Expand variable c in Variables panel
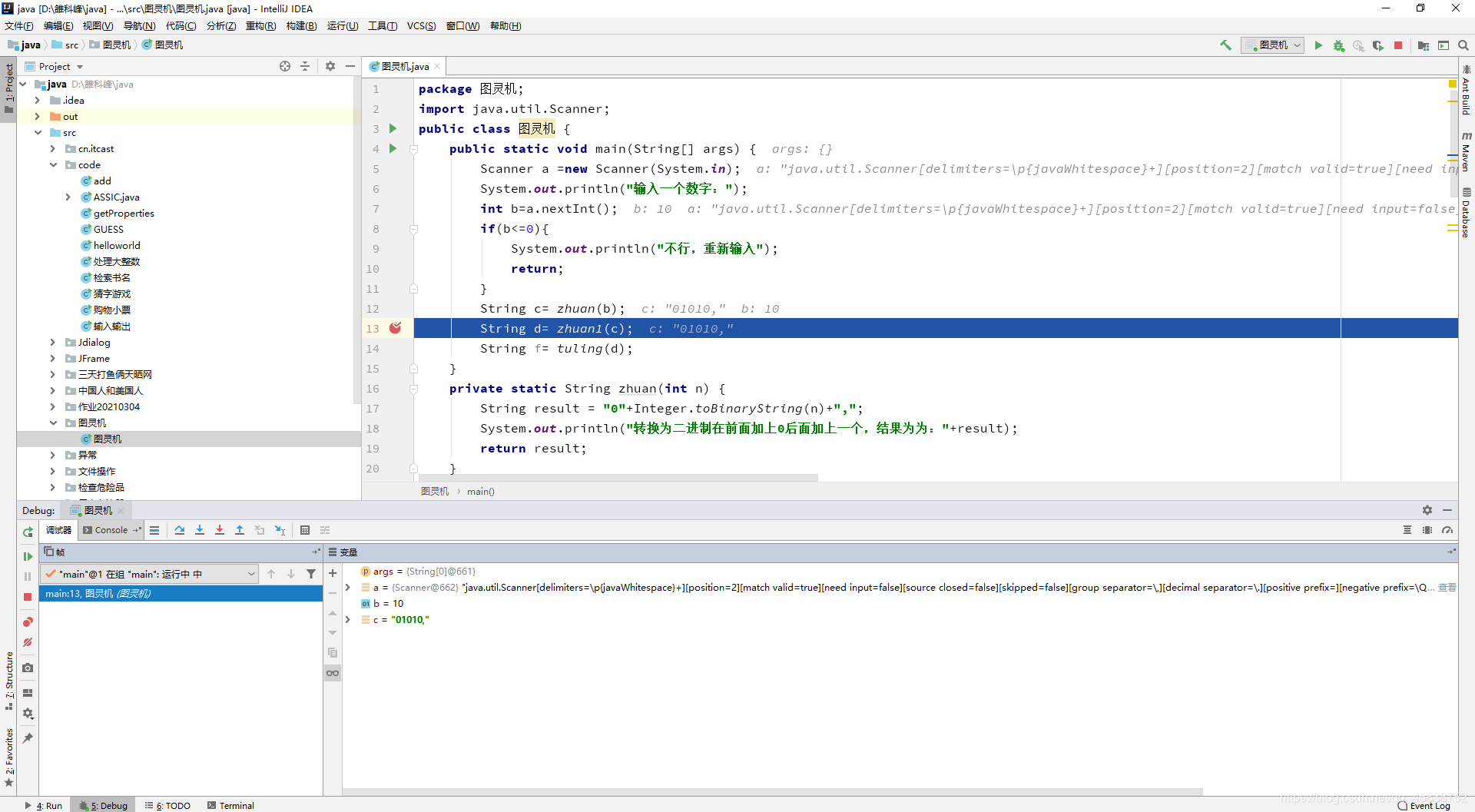 coord(348,619)
